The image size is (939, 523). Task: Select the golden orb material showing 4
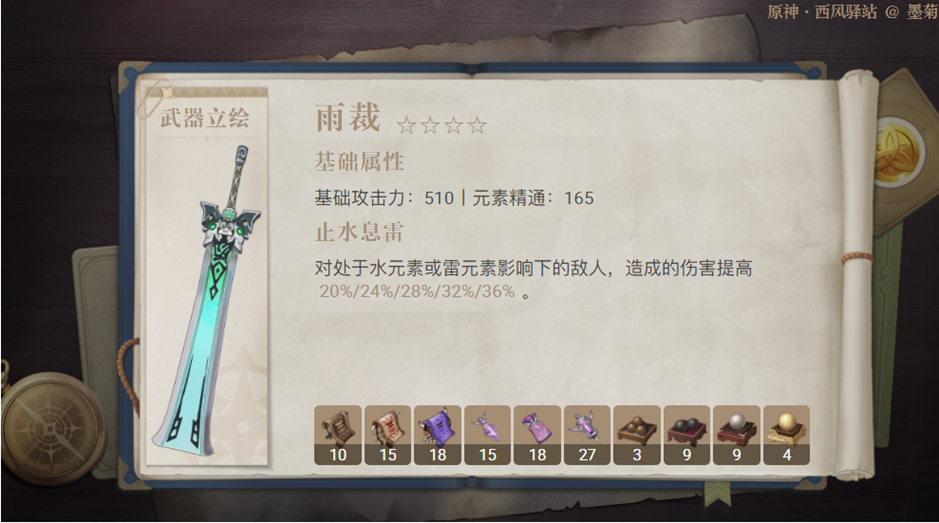[786, 435]
